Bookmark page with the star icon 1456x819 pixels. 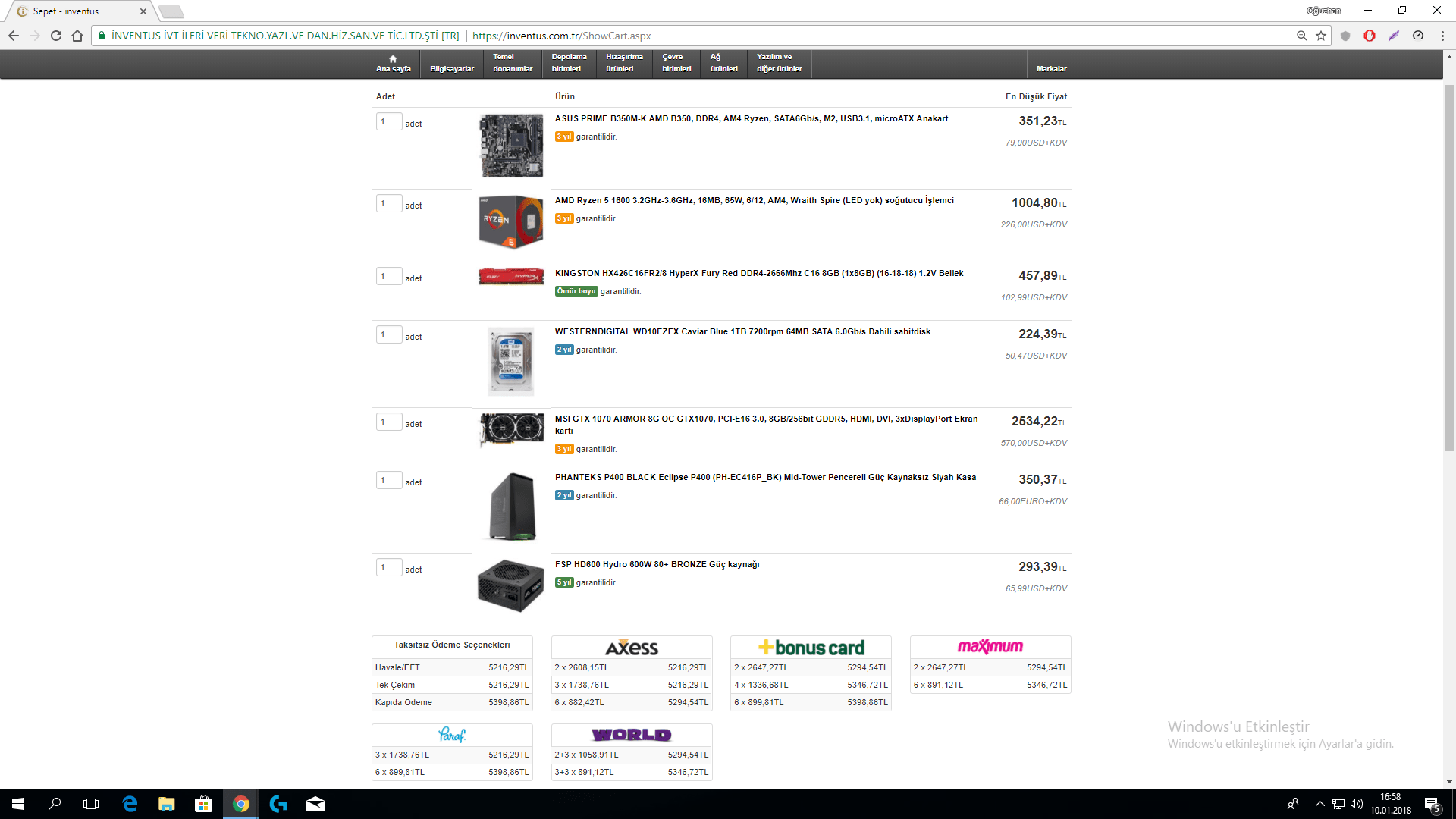pyautogui.click(x=1321, y=36)
